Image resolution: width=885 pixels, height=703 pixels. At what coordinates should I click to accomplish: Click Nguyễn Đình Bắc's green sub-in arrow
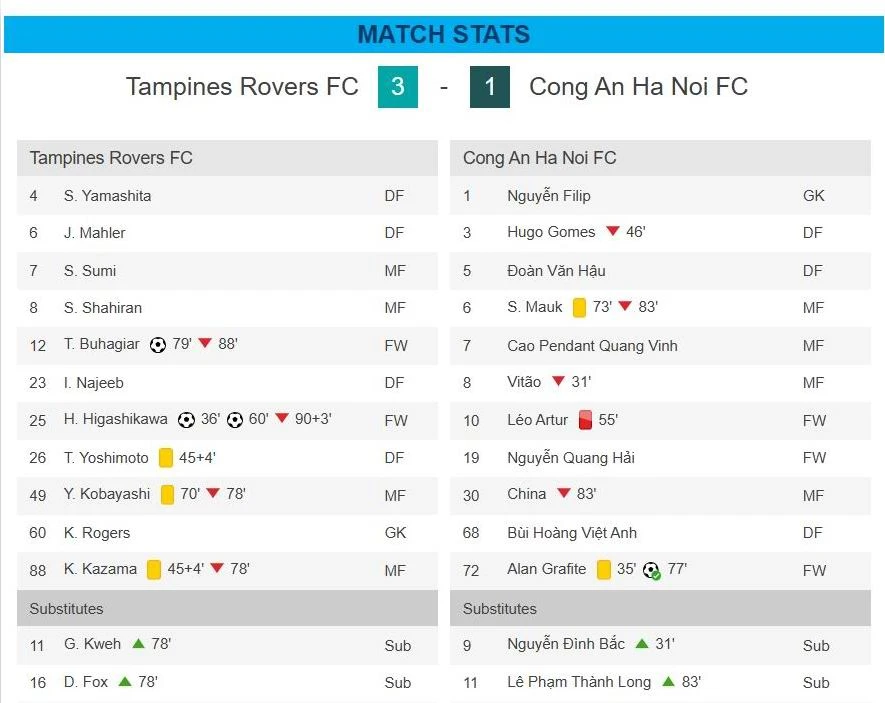pos(642,644)
